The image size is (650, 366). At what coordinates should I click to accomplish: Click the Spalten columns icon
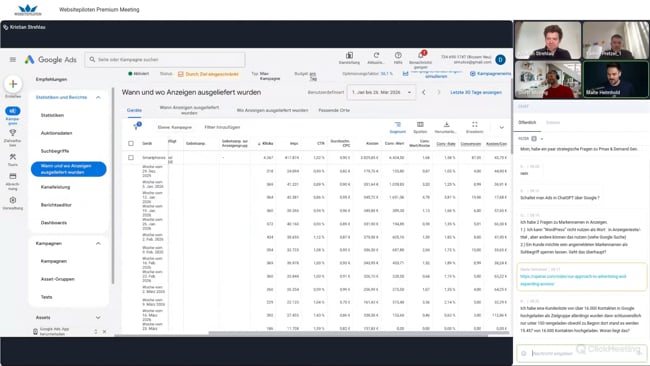coord(420,124)
